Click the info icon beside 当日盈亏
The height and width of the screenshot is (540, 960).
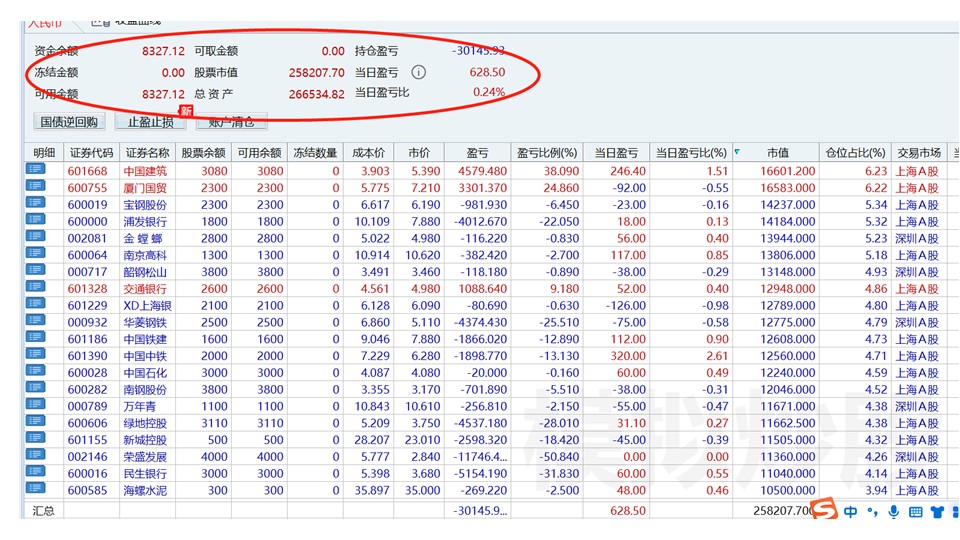(x=418, y=72)
